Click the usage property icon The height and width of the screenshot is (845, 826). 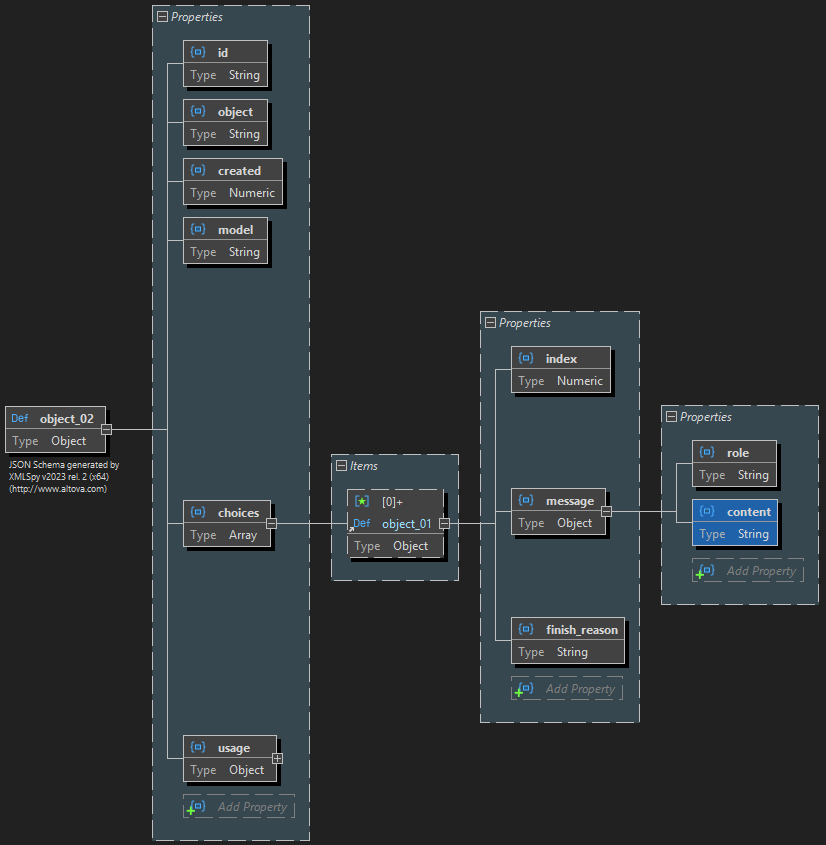(198, 746)
